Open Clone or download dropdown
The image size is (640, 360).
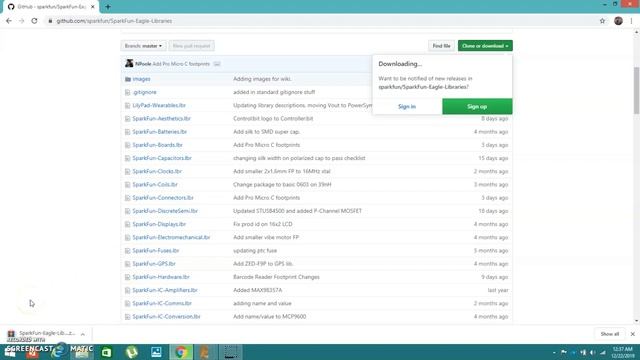pos(485,46)
